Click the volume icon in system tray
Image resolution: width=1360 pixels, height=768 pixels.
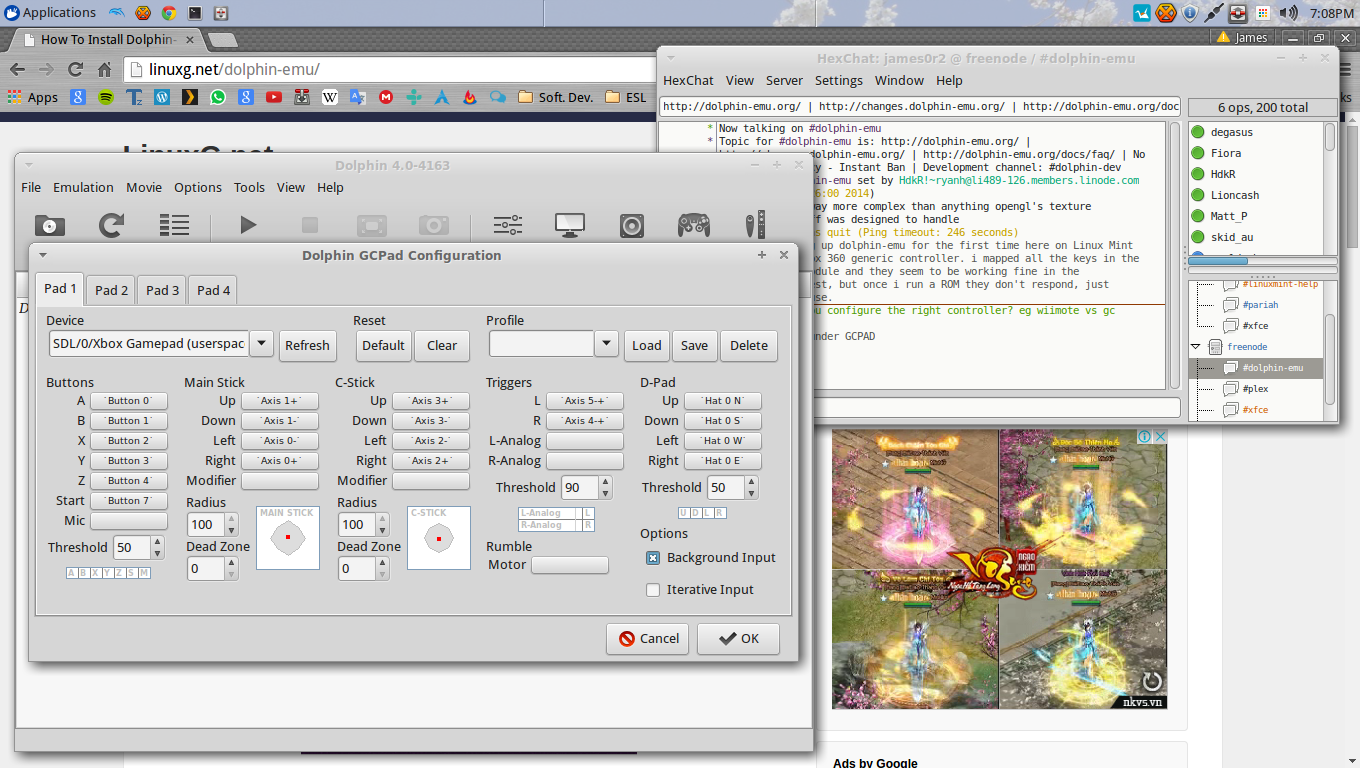click(x=1288, y=13)
